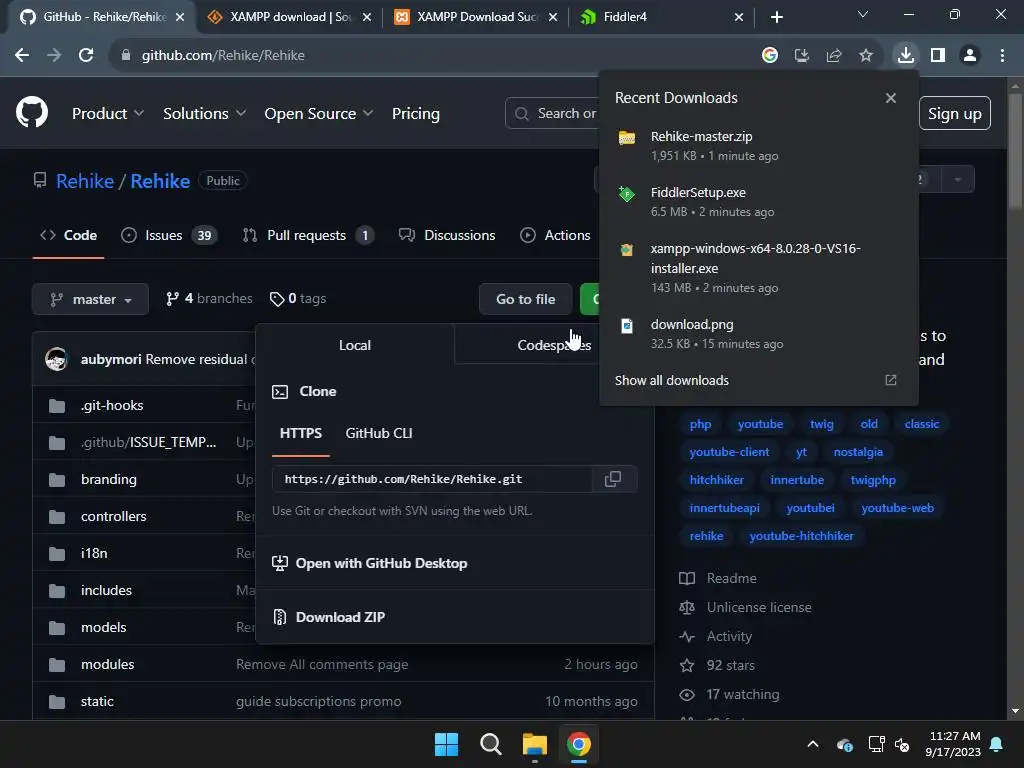Click the install app icon in address bar
Viewport: 1024px width, 768px height.
(801, 56)
